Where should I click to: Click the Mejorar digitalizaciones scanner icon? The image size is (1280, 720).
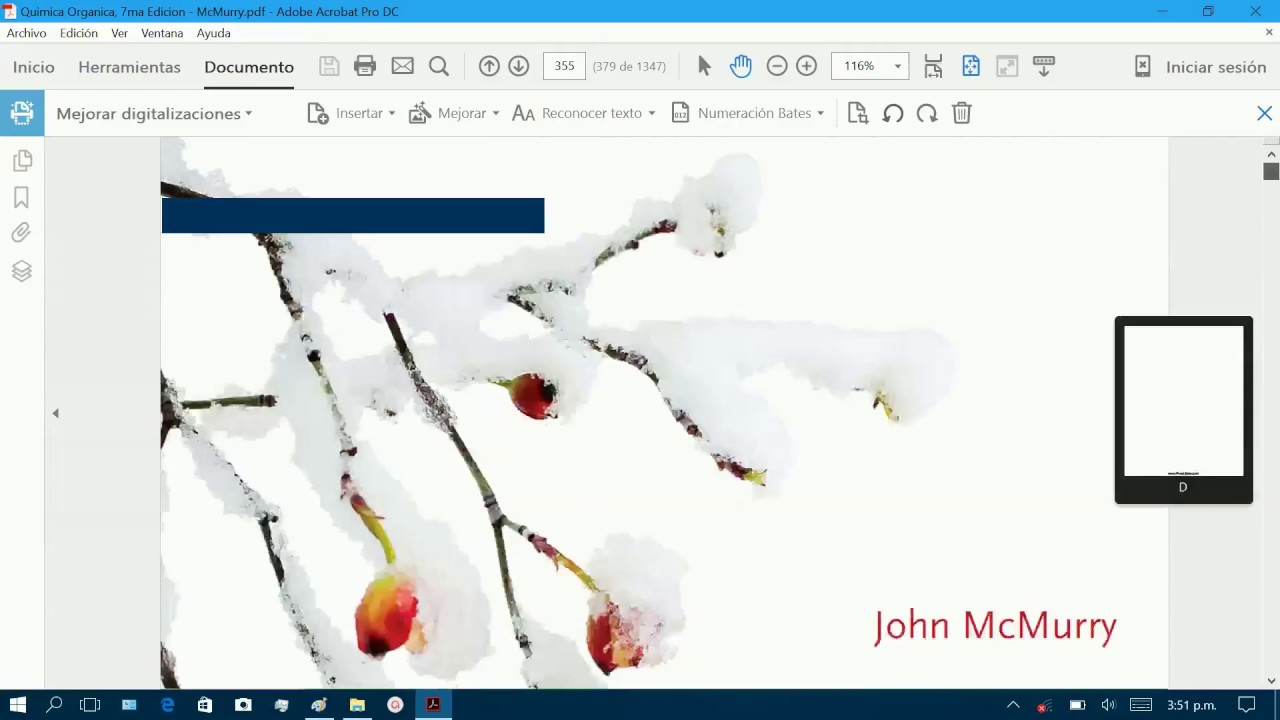pyautogui.click(x=22, y=113)
